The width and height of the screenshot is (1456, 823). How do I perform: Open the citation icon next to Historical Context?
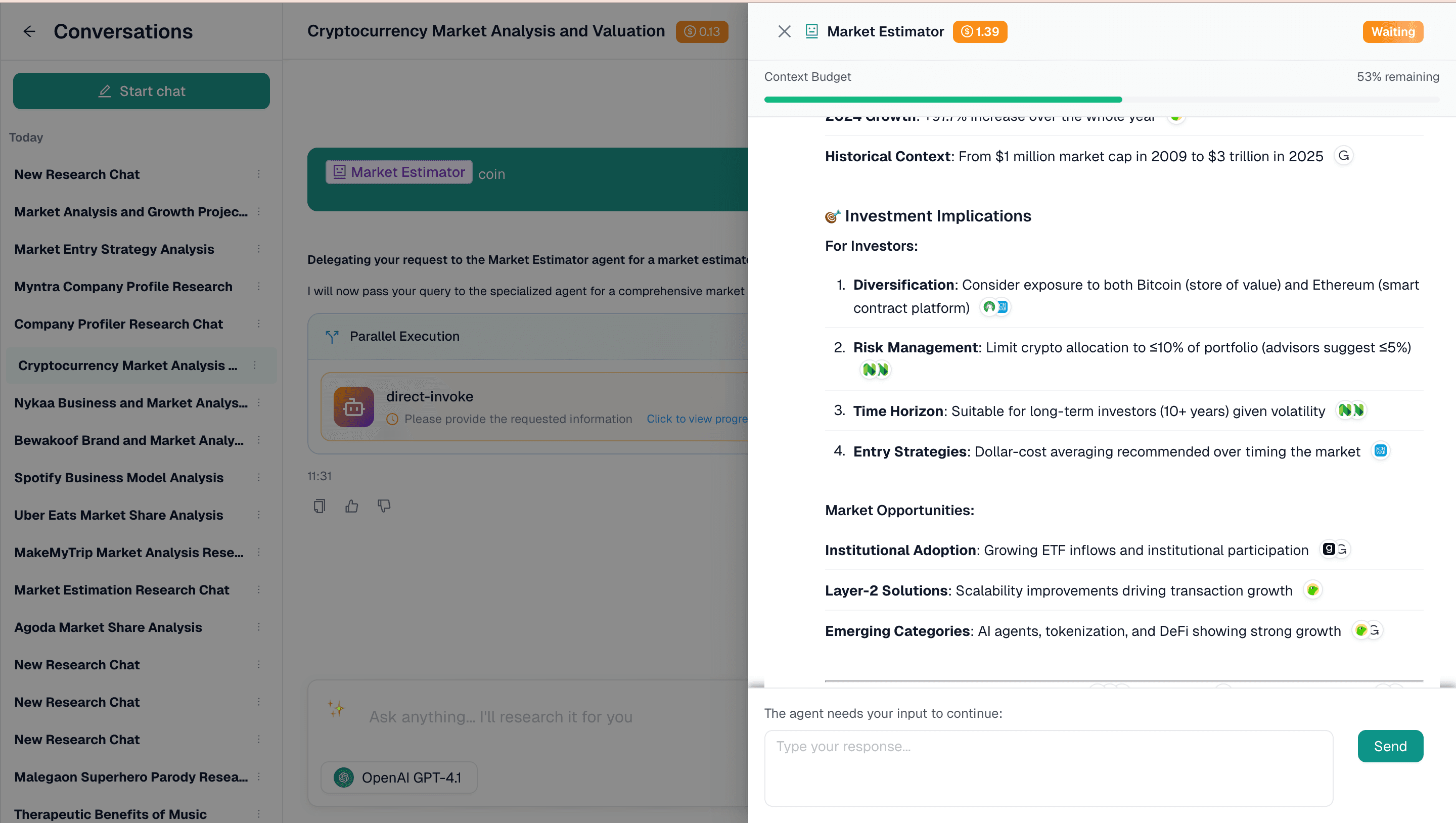1344,155
